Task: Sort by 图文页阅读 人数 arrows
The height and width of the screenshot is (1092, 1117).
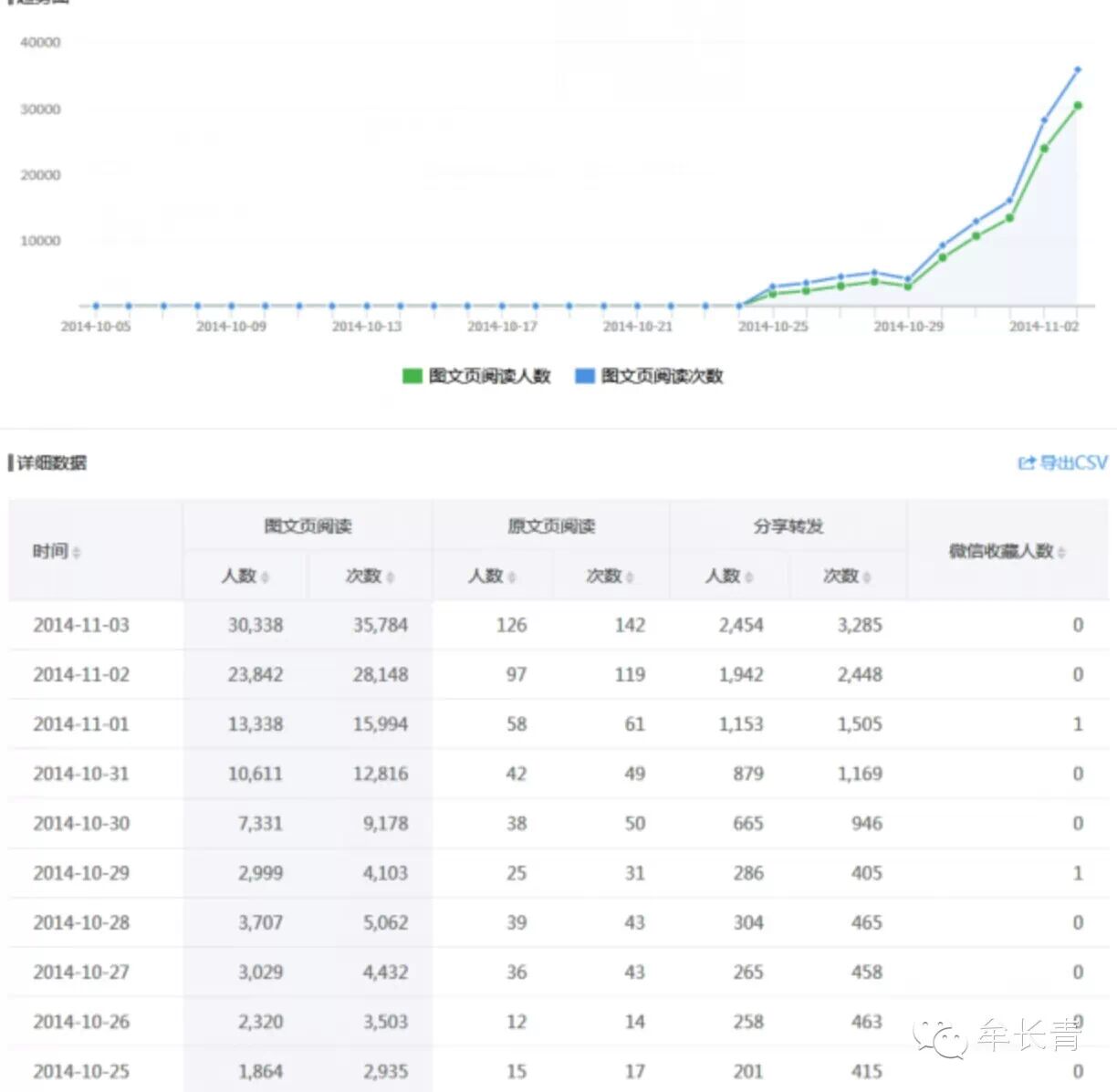Action: pyautogui.click(x=266, y=577)
